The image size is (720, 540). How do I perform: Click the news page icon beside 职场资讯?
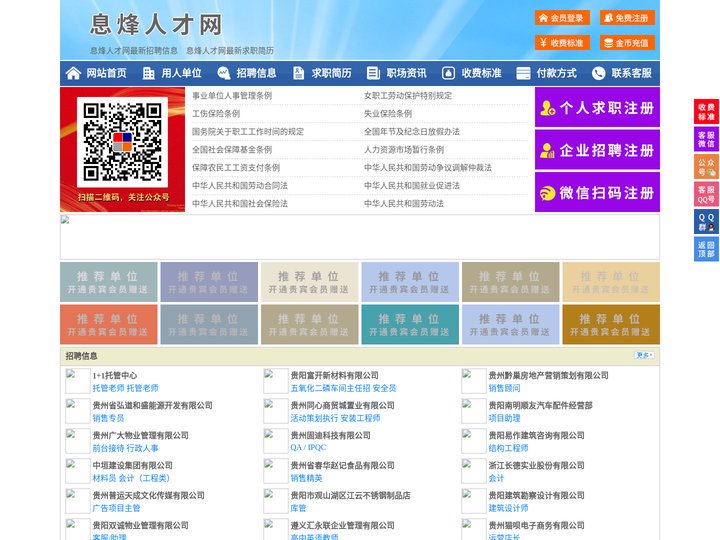tap(373, 73)
